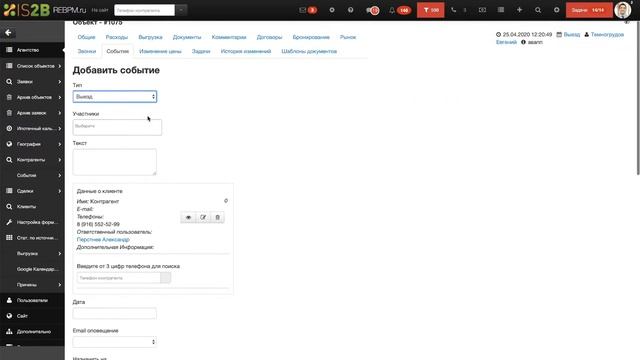
Task: Switch to the Расходы tab
Action: pos(117,37)
